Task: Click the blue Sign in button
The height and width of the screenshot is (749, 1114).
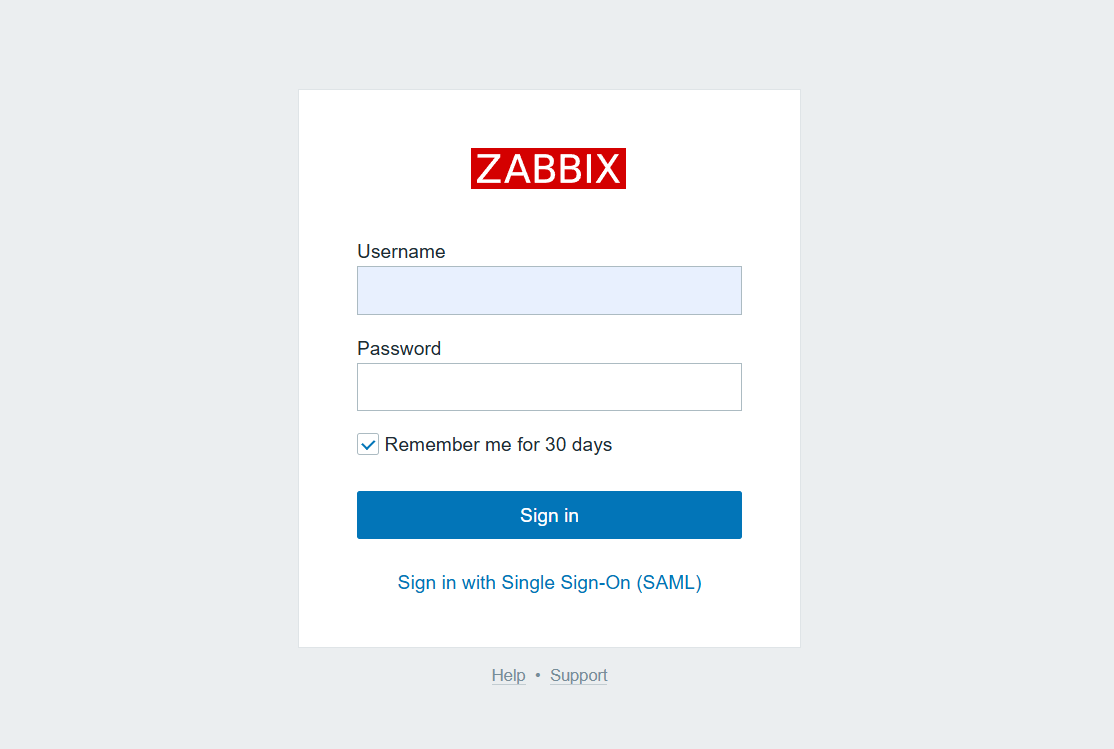Action: [x=549, y=515]
